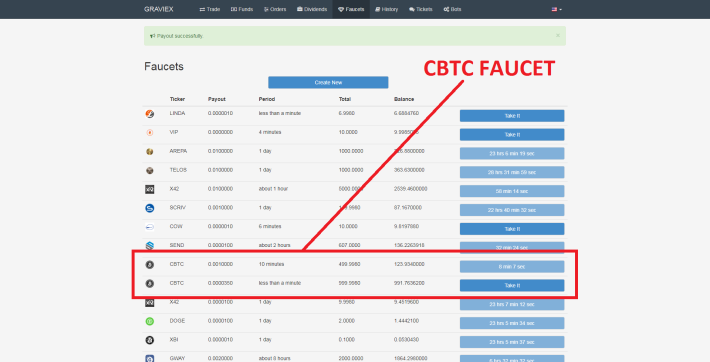Click the Tickets chat icon in navbar
Viewport: 710px width, 362px height.
pos(412,9)
